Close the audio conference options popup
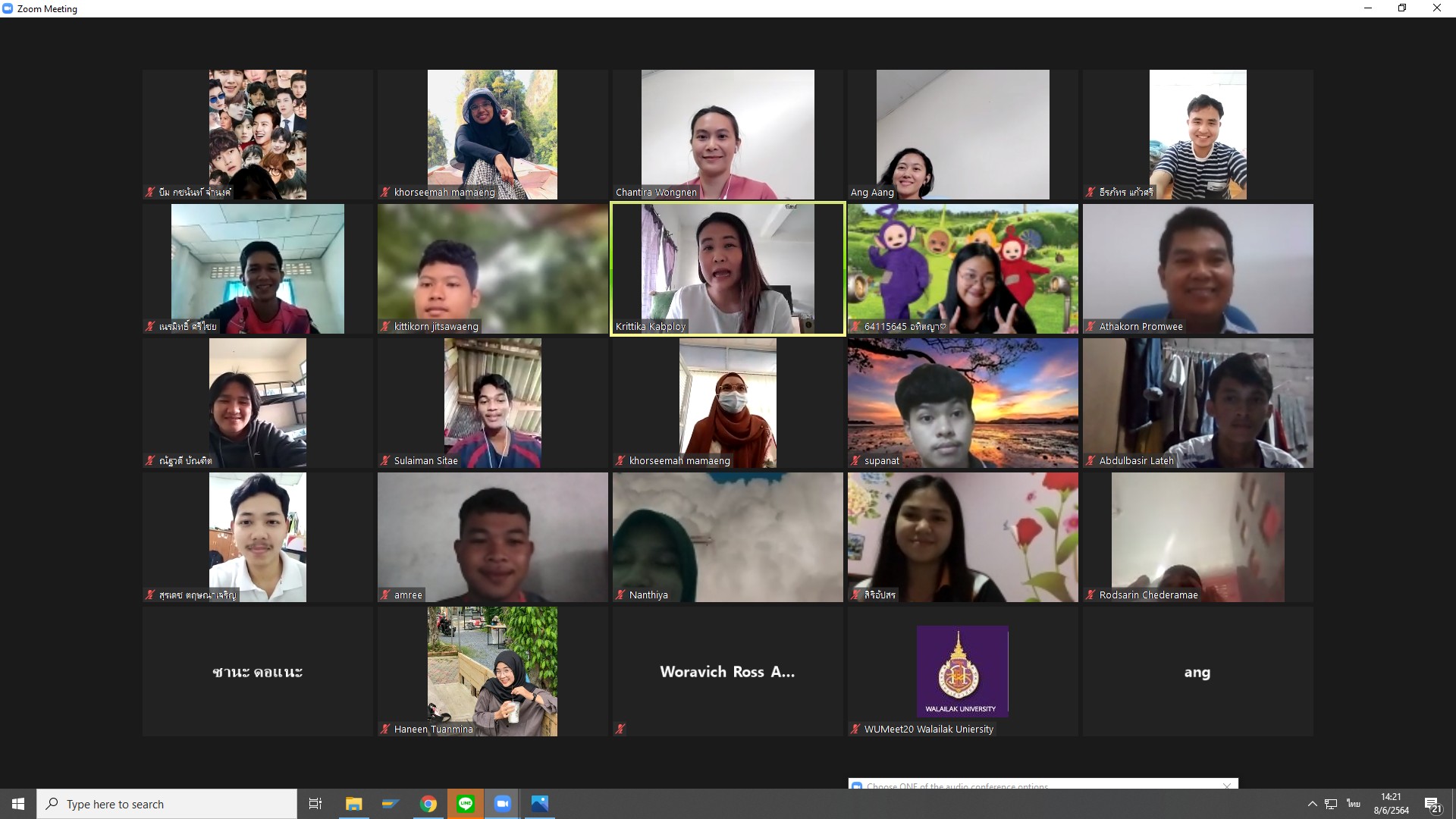1456x819 pixels. click(1227, 786)
